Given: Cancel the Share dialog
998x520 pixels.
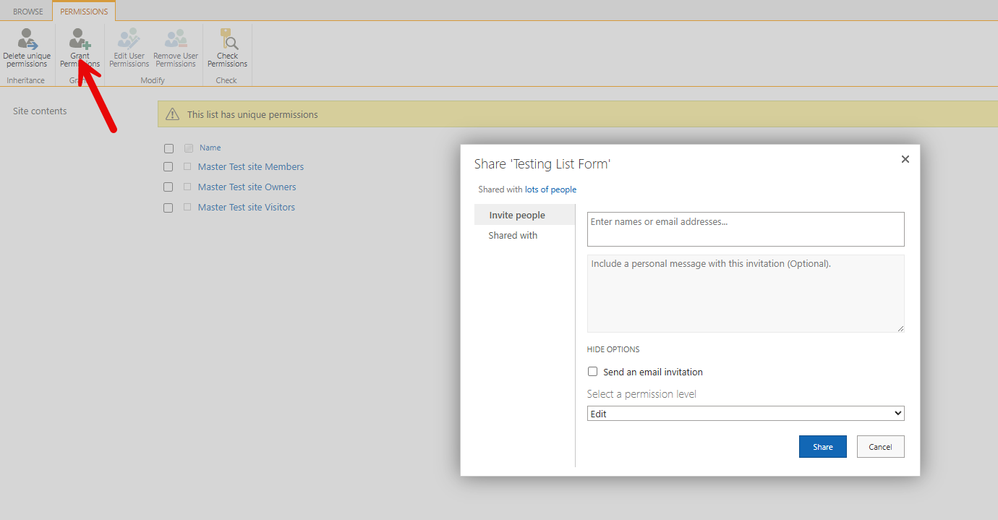Looking at the screenshot, I should click(x=880, y=447).
